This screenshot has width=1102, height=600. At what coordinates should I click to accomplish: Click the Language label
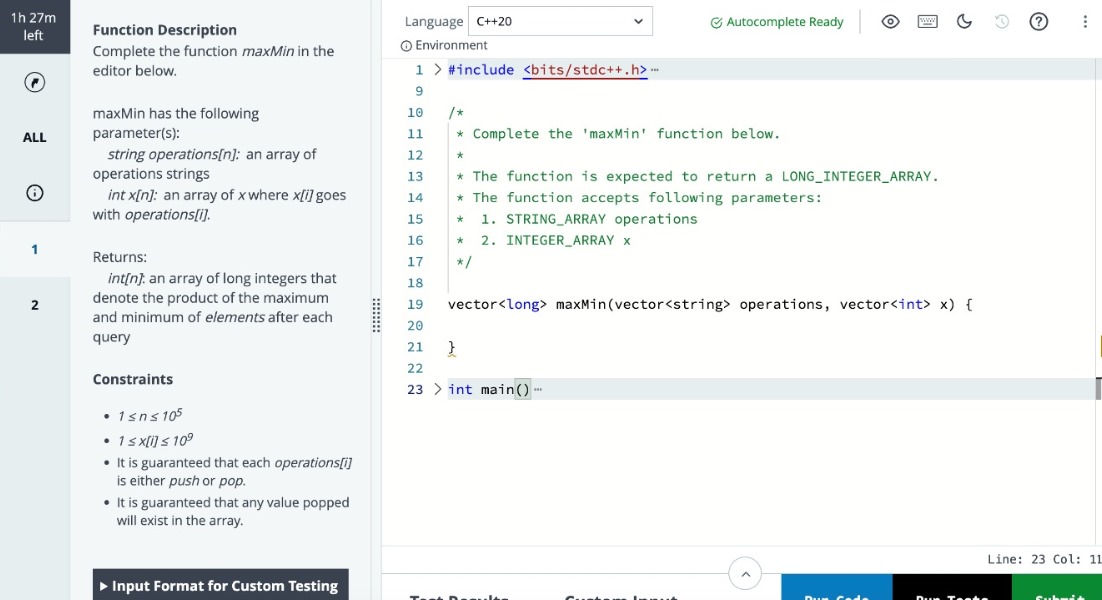point(434,22)
